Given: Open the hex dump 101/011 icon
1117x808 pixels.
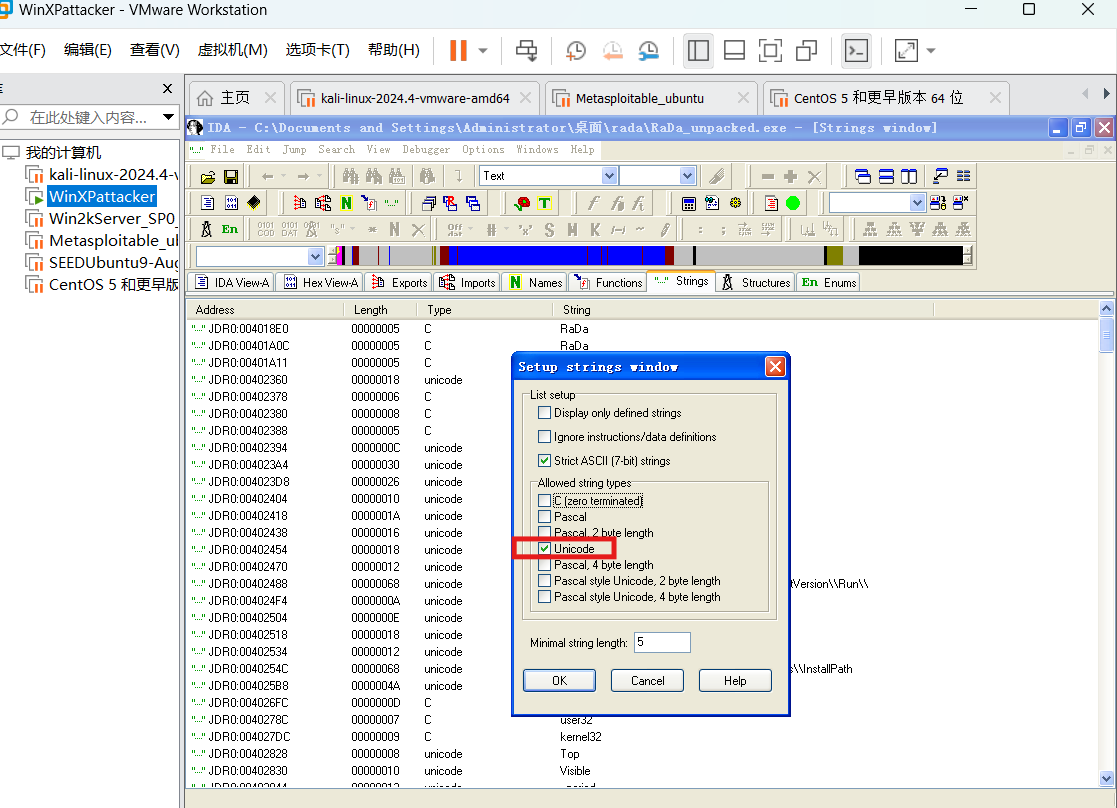Looking at the screenshot, I should coord(232,203).
